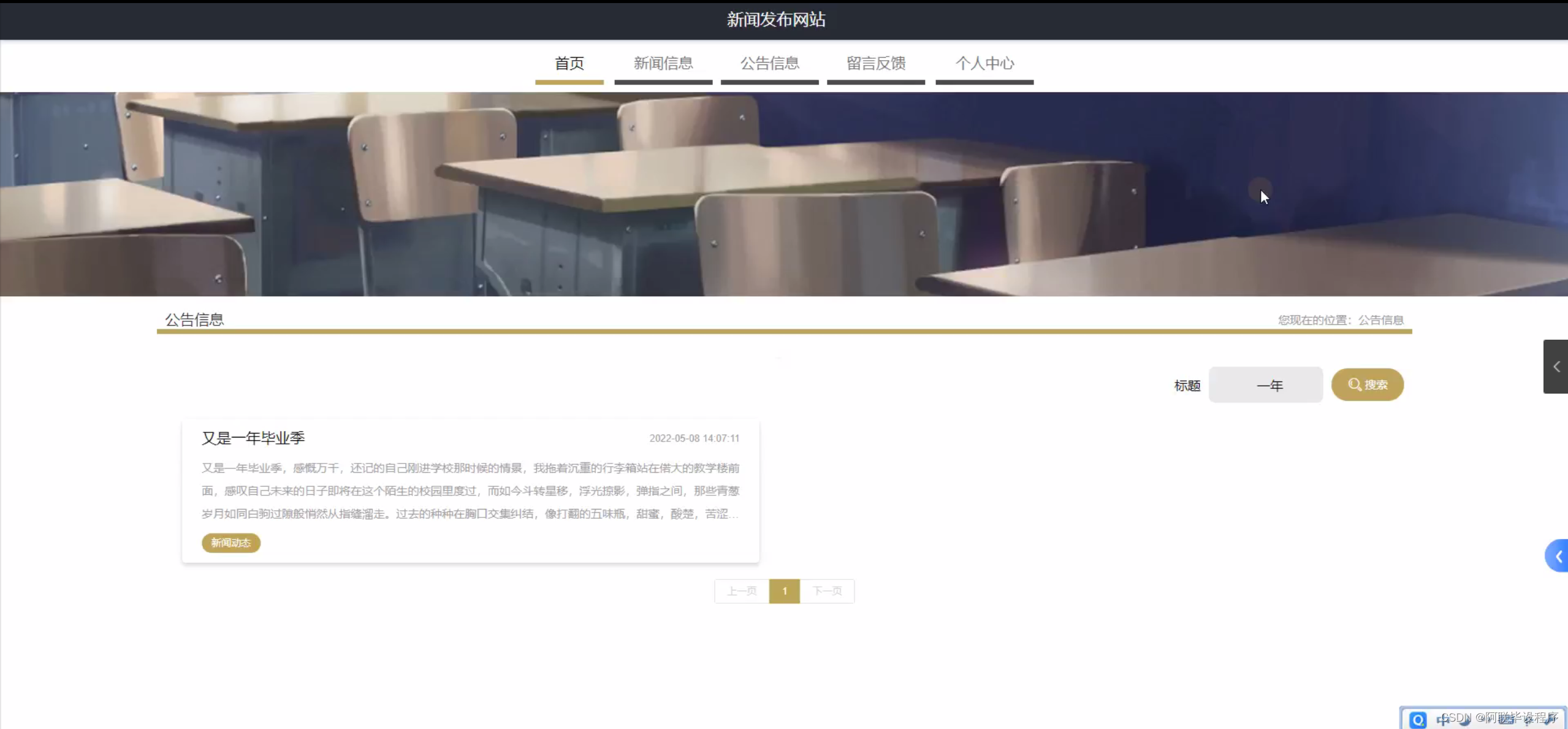1568x729 pixels.
Task: Click the dark collapse chevron at screen right
Action: tap(1558, 366)
